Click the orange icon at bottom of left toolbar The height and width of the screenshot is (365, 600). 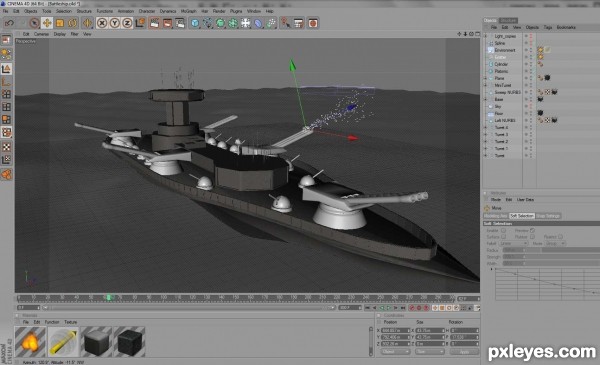click(x=6, y=174)
